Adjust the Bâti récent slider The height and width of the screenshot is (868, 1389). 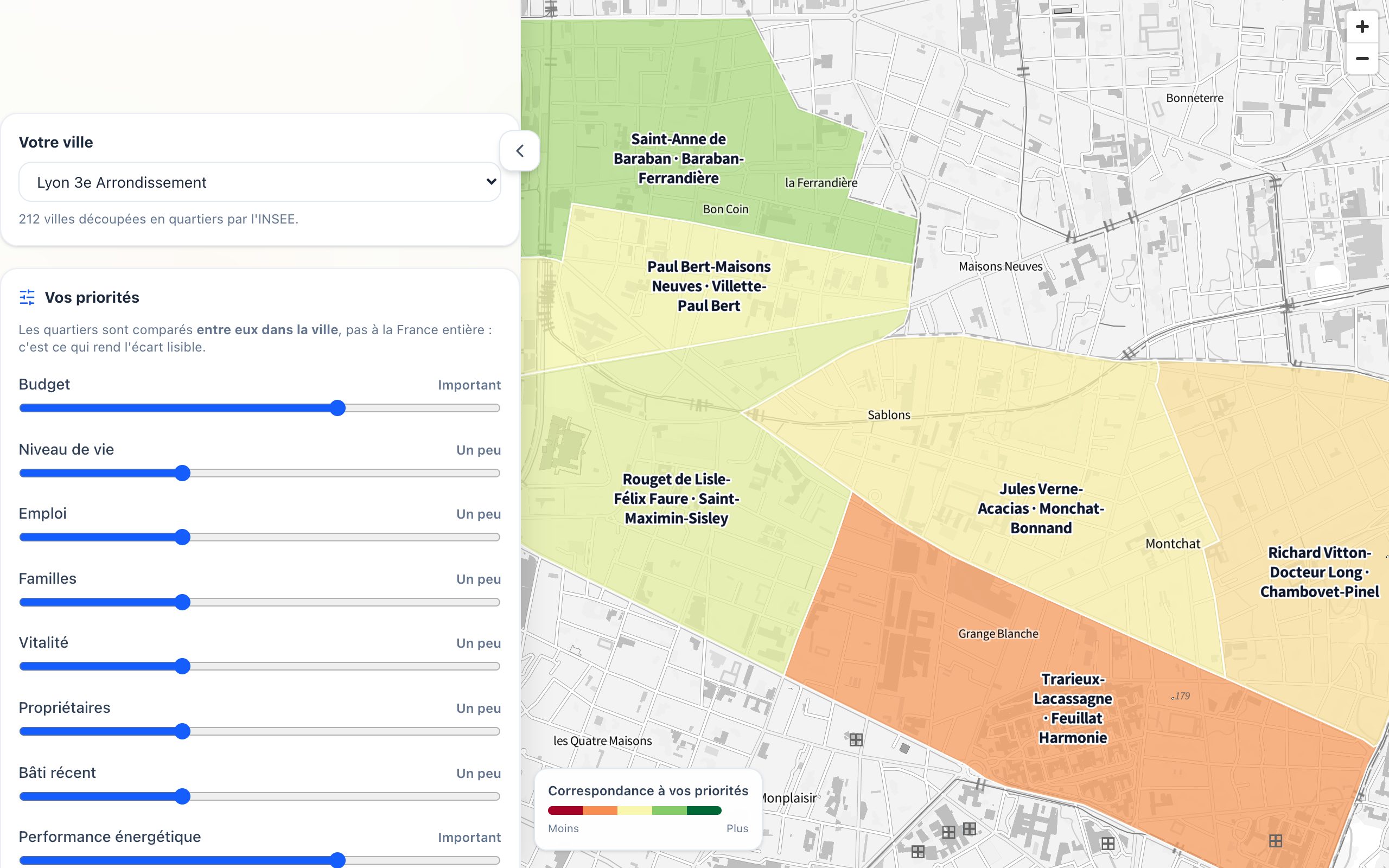tap(260, 796)
